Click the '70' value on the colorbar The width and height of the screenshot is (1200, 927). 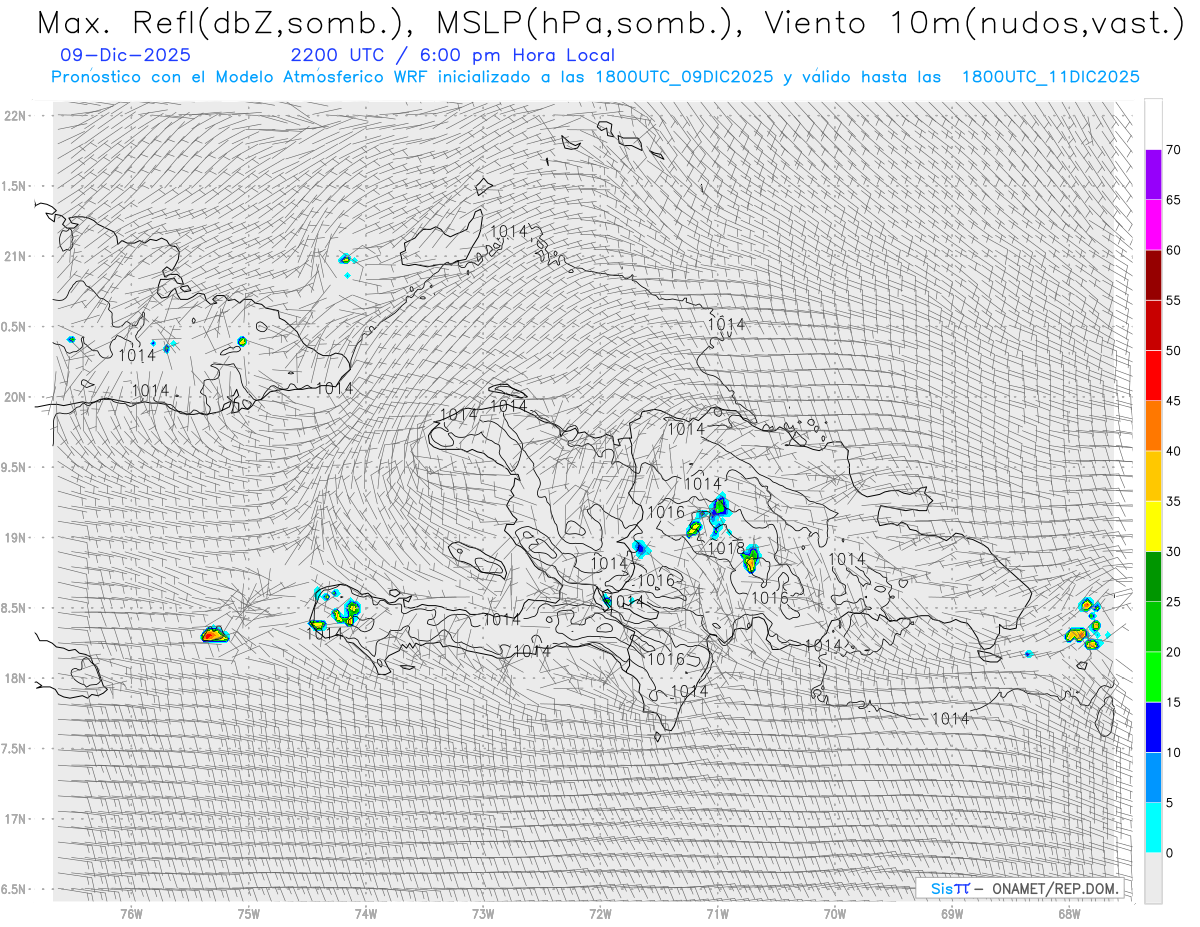point(1173,150)
